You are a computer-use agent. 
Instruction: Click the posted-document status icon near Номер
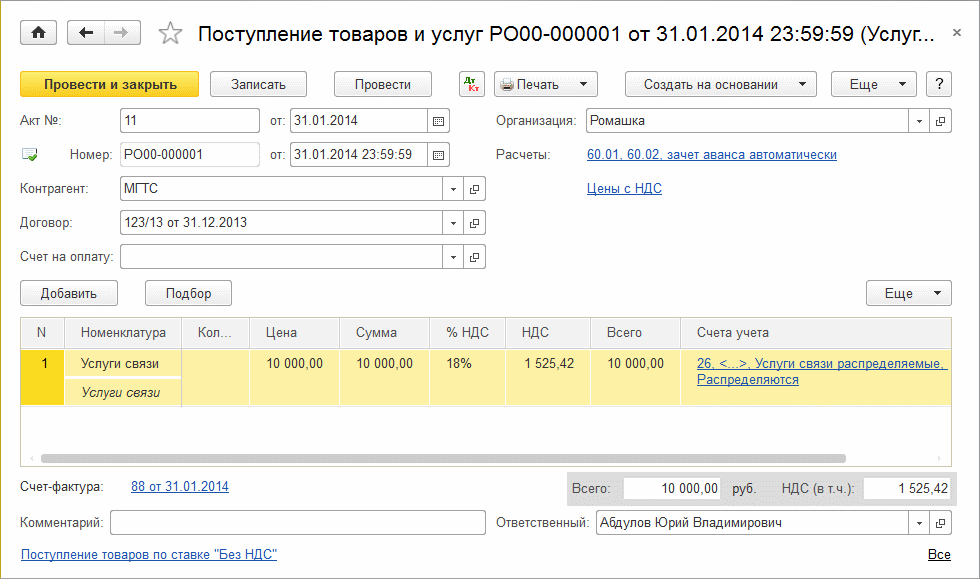pos(29,155)
